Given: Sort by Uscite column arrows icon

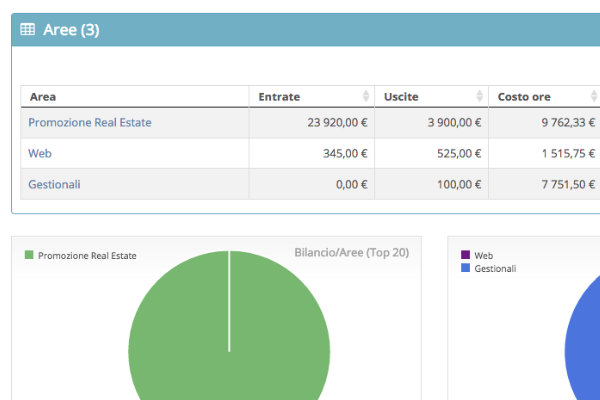Looking at the screenshot, I should click(481, 97).
